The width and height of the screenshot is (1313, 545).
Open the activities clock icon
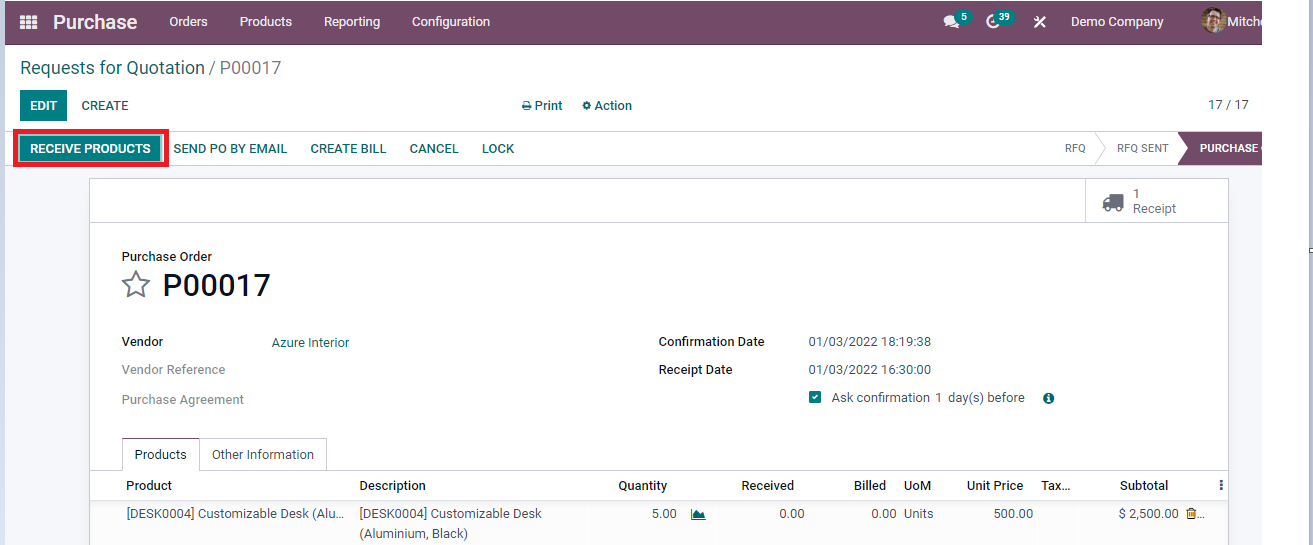pos(993,22)
